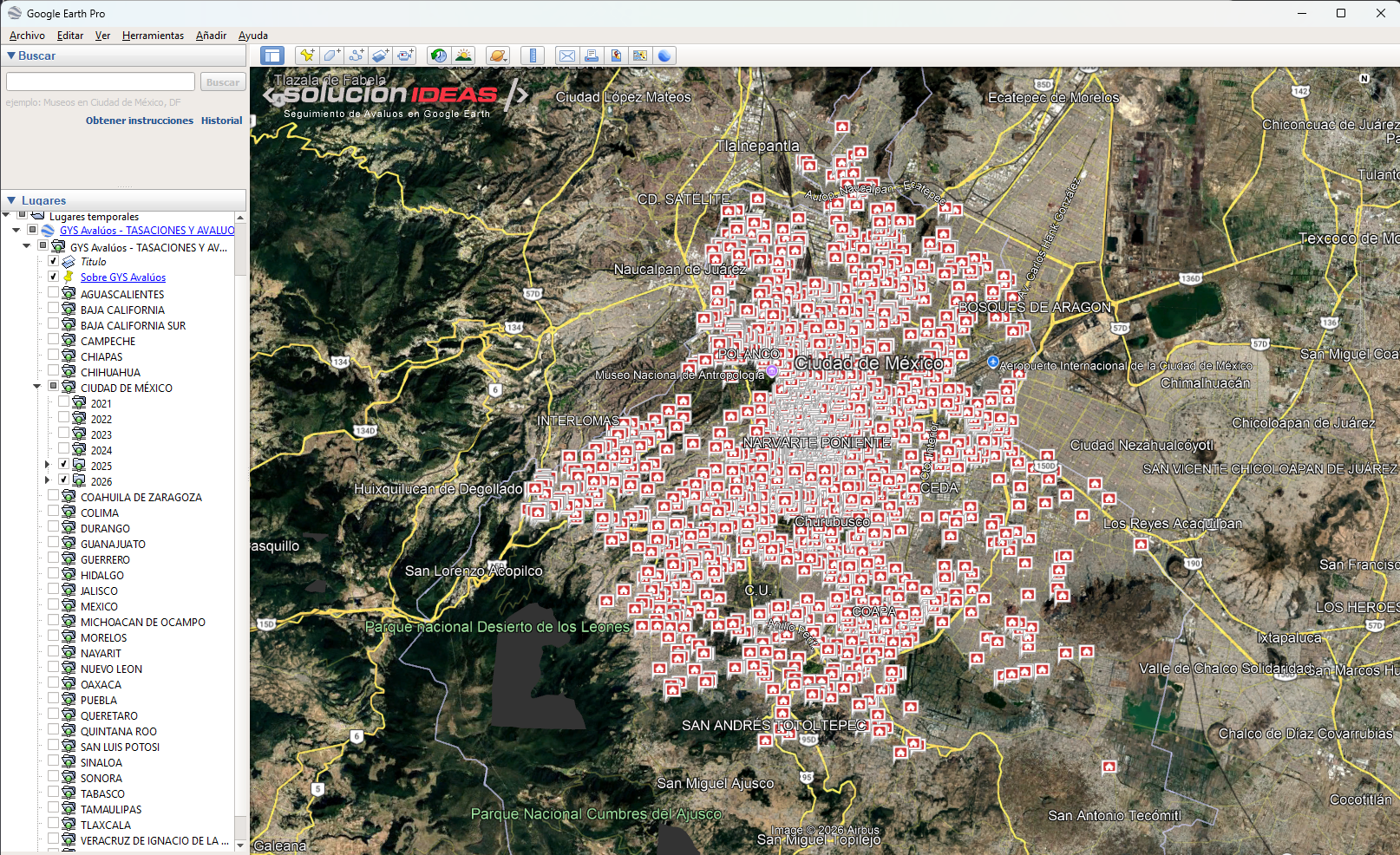Select the Add Polygon tool
The image size is (1400, 855).
(331, 55)
